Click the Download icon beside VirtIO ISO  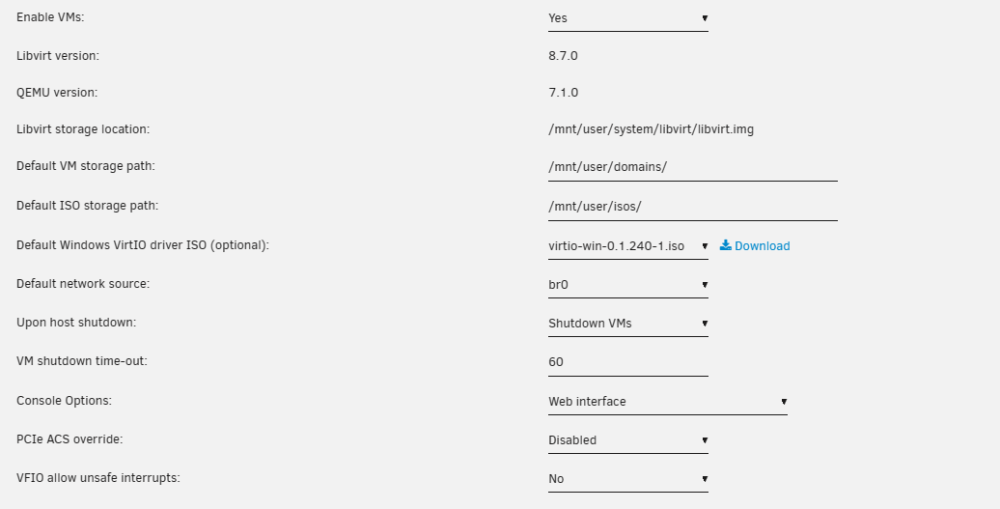pos(725,246)
